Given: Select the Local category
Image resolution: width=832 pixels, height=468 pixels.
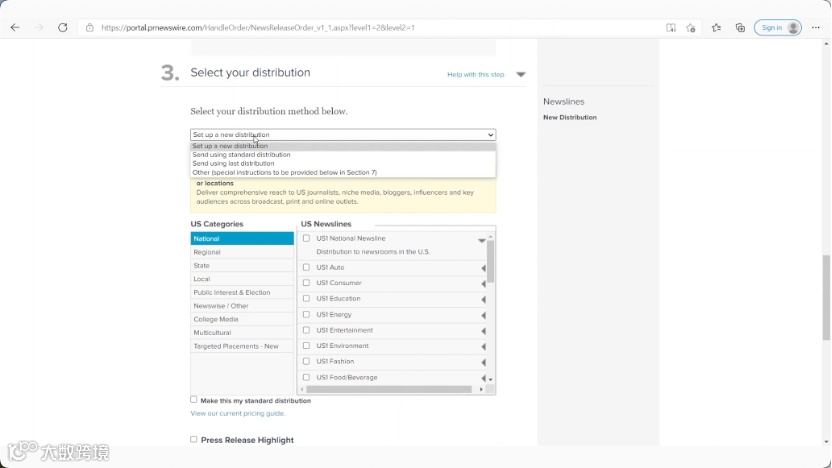Looking at the screenshot, I should tap(242, 279).
